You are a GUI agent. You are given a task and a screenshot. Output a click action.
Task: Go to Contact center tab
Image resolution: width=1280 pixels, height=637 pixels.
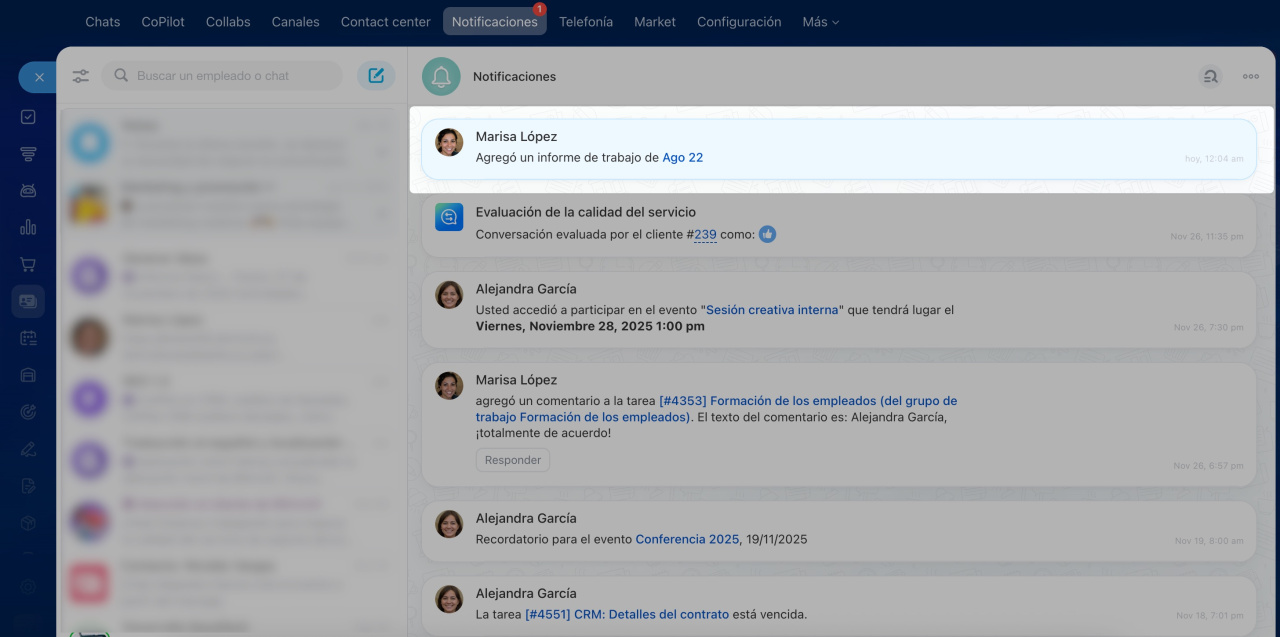tap(385, 22)
